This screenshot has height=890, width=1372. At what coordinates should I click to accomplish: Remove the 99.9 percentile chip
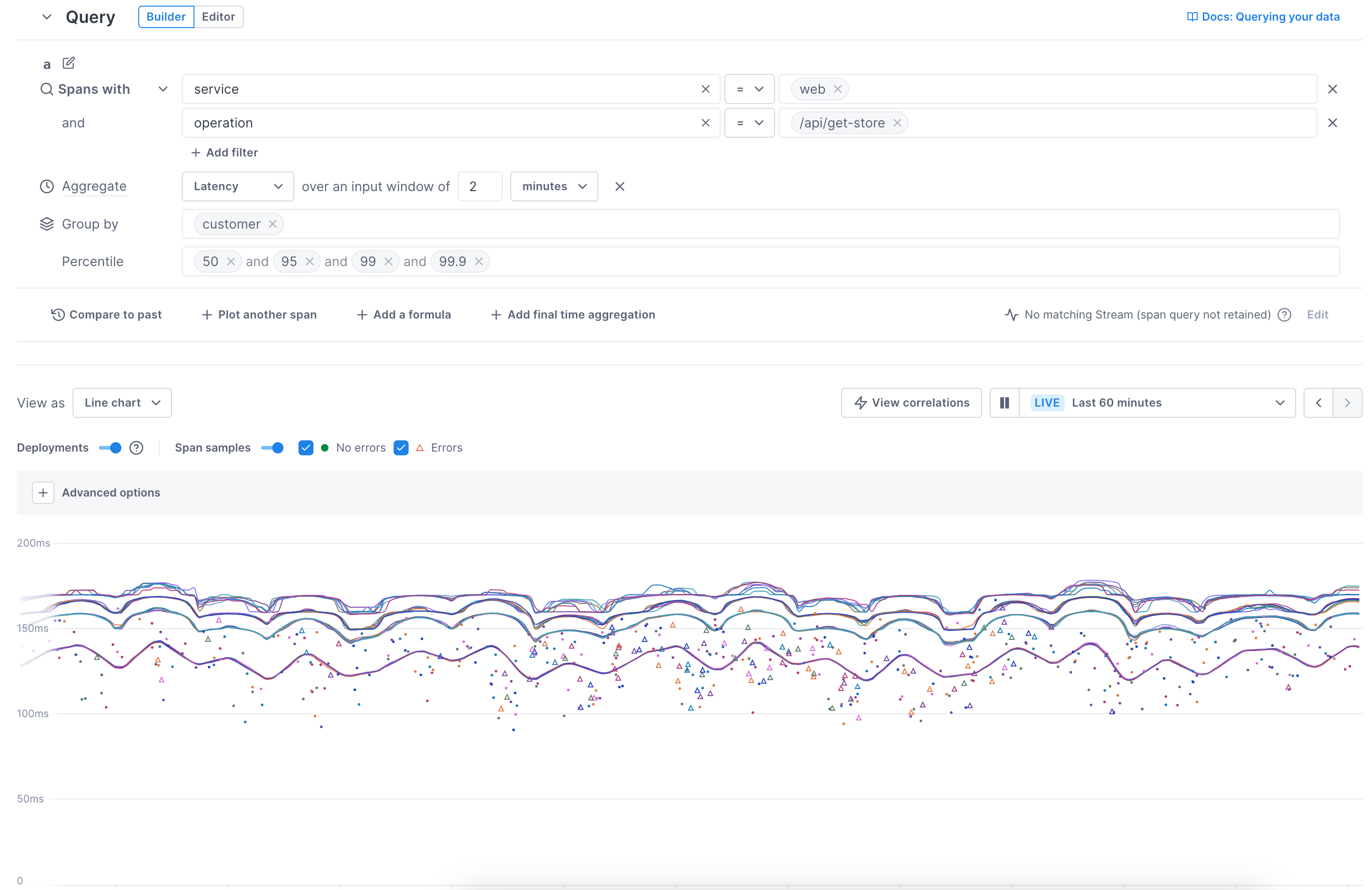(x=479, y=261)
